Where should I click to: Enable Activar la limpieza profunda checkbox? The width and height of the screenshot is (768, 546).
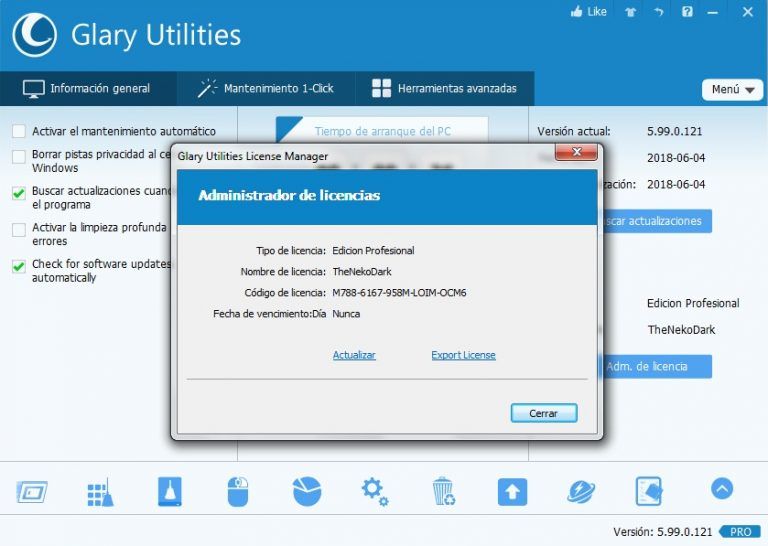click(19, 230)
